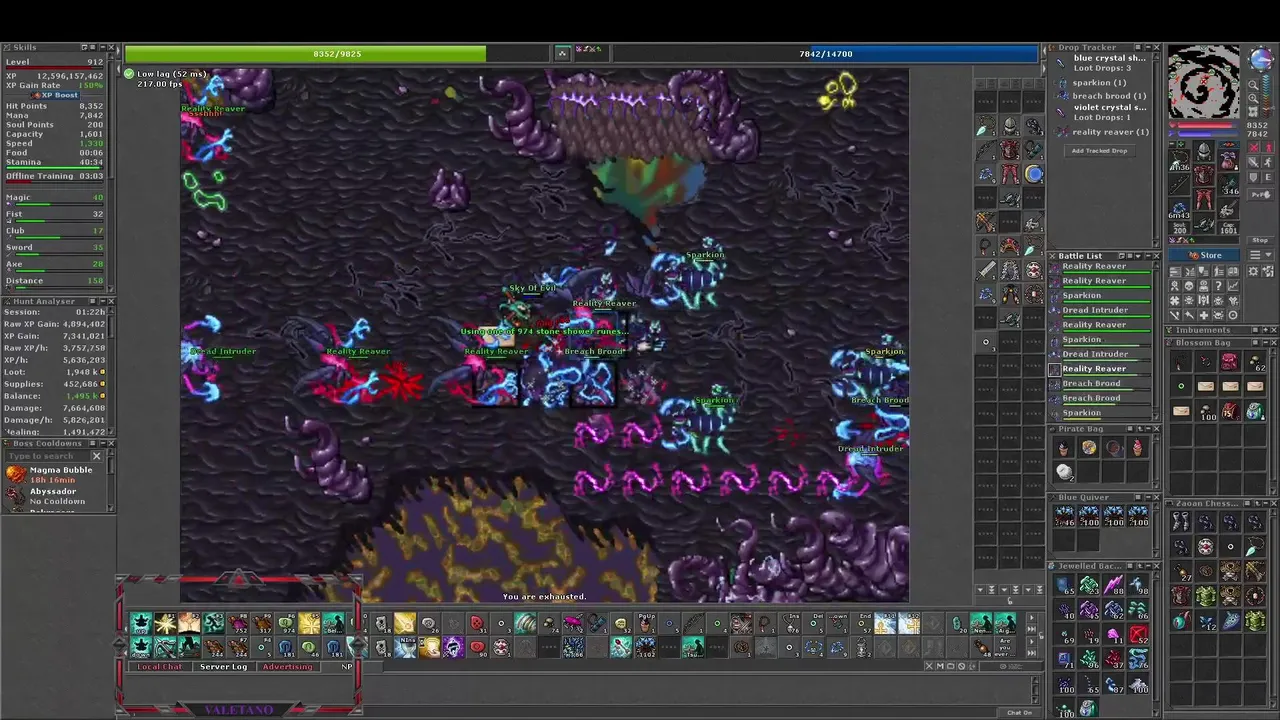Image resolution: width=1280 pixels, height=720 pixels.
Task: Collapse the Hunt Analyser panel
Action: [x=103, y=301]
